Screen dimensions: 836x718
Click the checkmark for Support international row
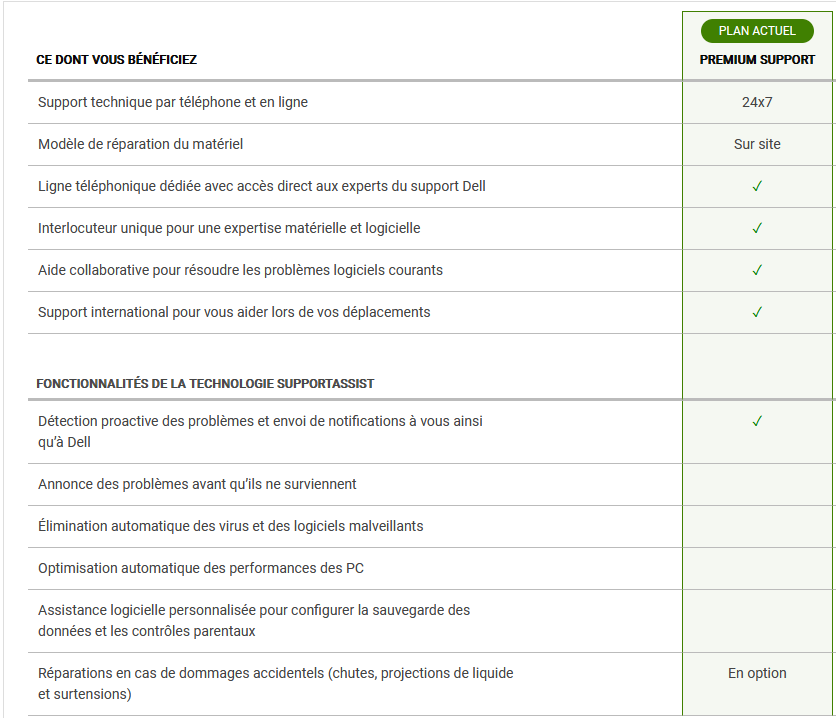757,312
